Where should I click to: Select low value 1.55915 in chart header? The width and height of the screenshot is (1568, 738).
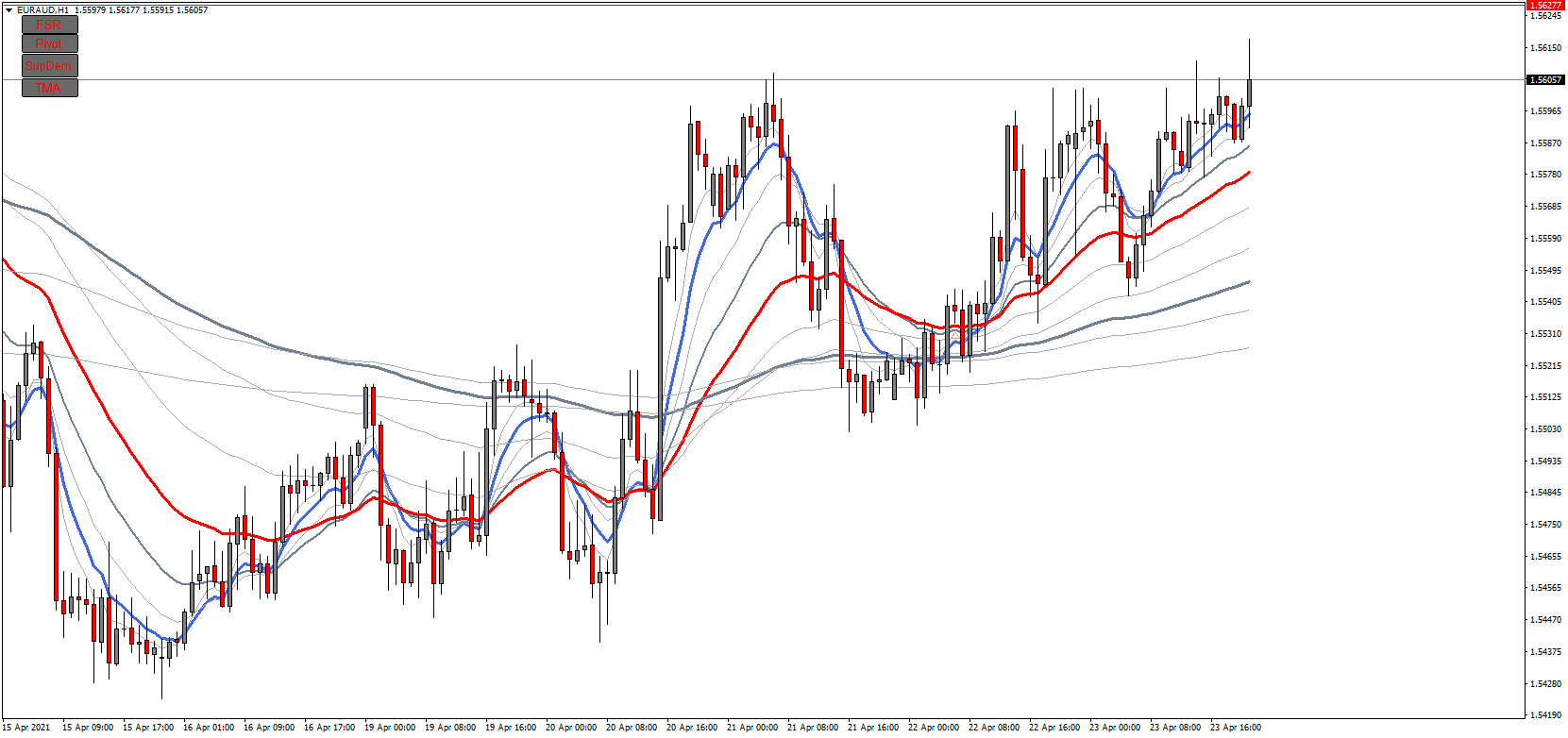point(158,10)
